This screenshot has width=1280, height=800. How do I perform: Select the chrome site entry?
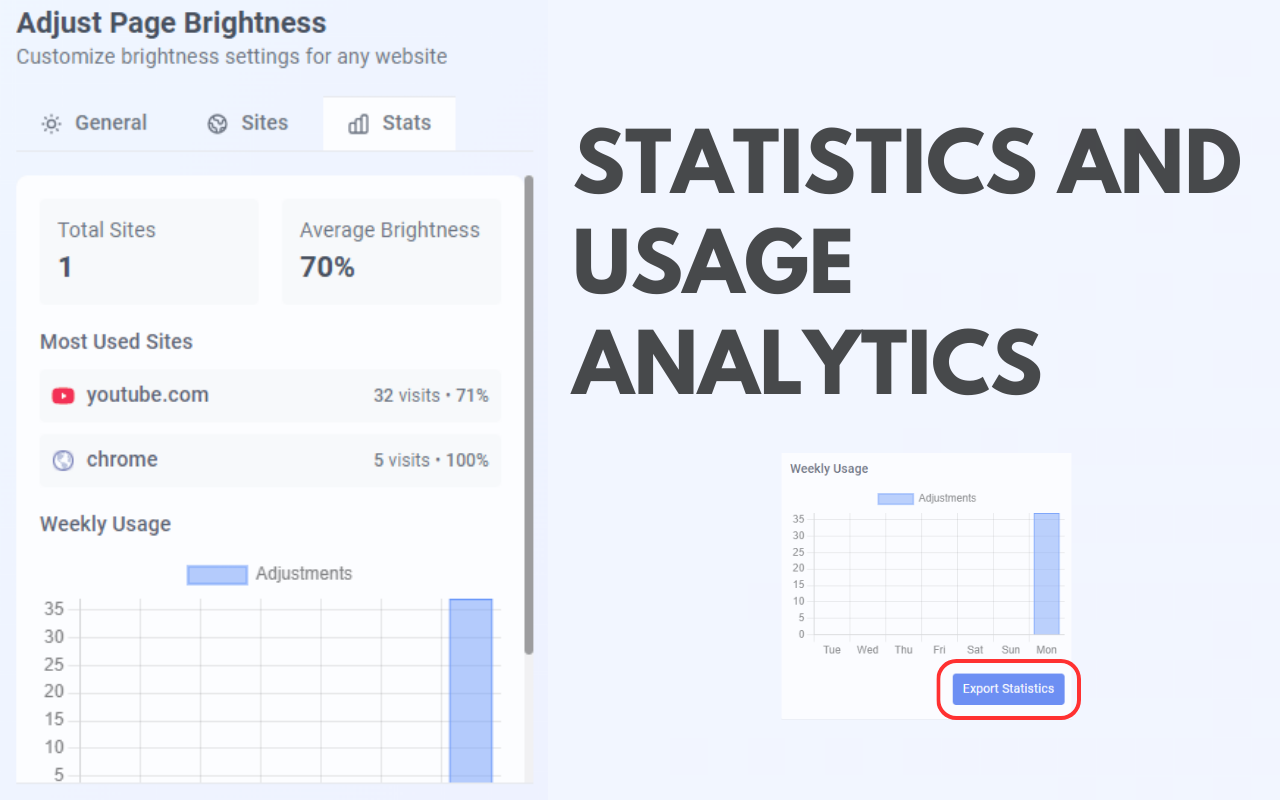270,461
